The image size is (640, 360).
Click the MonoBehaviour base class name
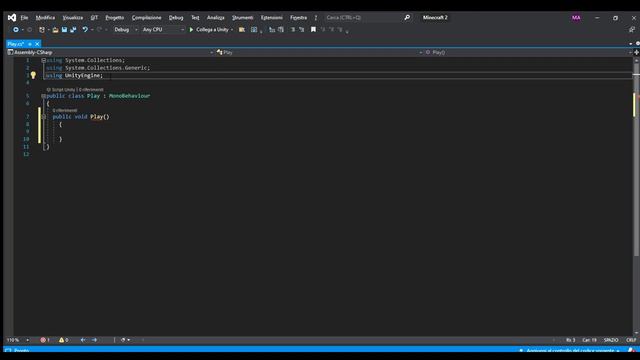(x=129, y=96)
